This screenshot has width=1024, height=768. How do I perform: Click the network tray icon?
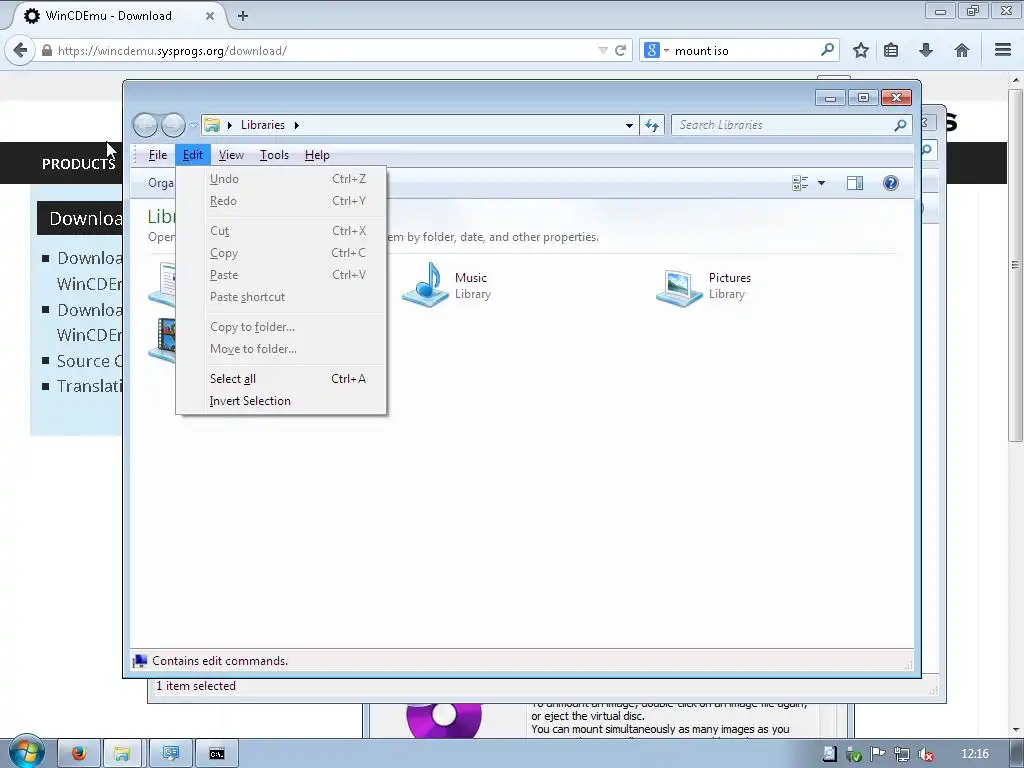[901, 754]
